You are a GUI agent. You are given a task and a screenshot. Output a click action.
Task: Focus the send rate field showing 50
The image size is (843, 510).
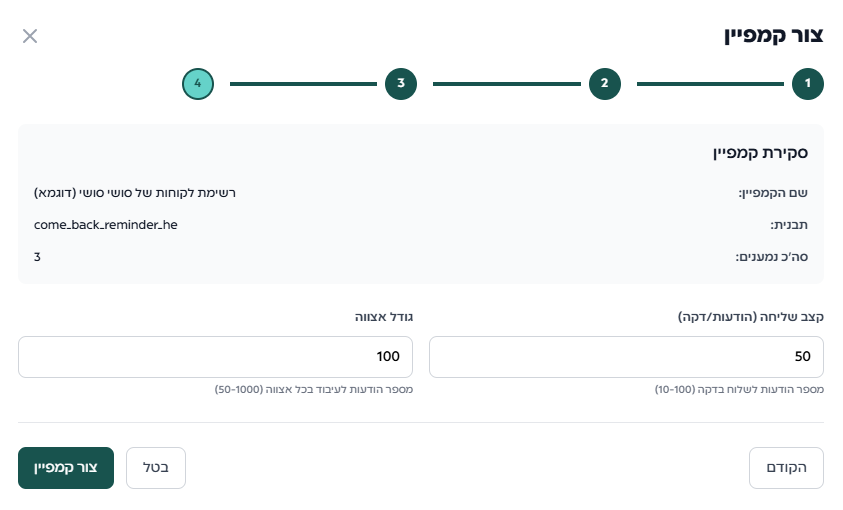tap(626, 357)
